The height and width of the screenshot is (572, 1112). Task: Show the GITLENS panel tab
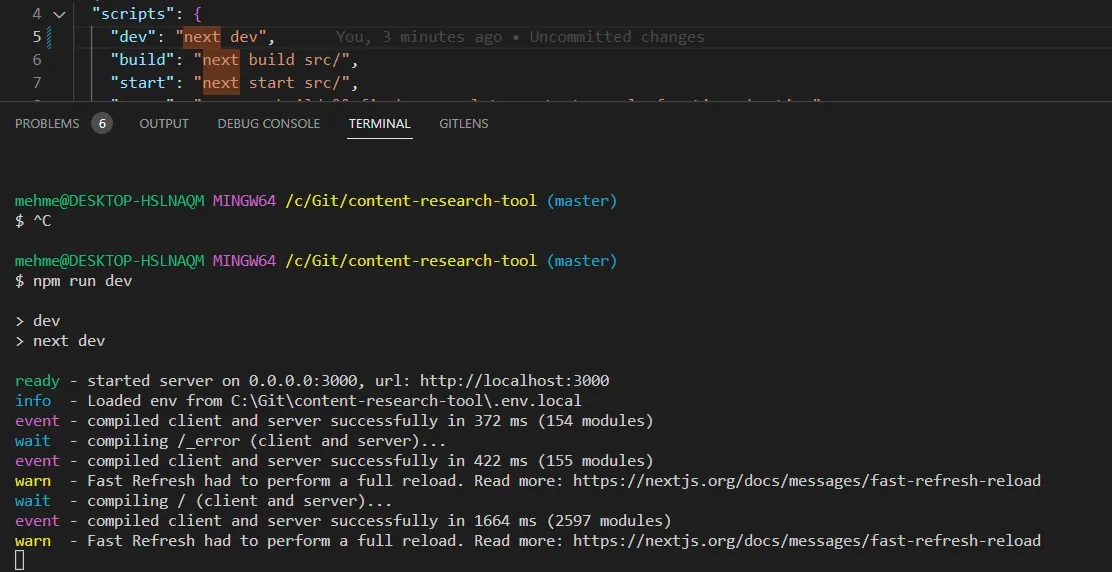(x=464, y=124)
